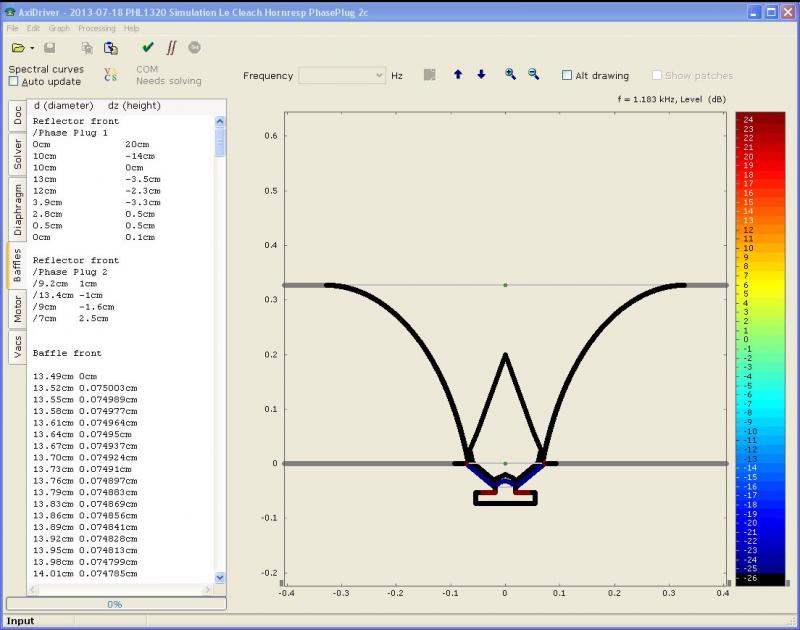
Task: Click the '13.49cm 0cm' line
Action: (x=65, y=376)
